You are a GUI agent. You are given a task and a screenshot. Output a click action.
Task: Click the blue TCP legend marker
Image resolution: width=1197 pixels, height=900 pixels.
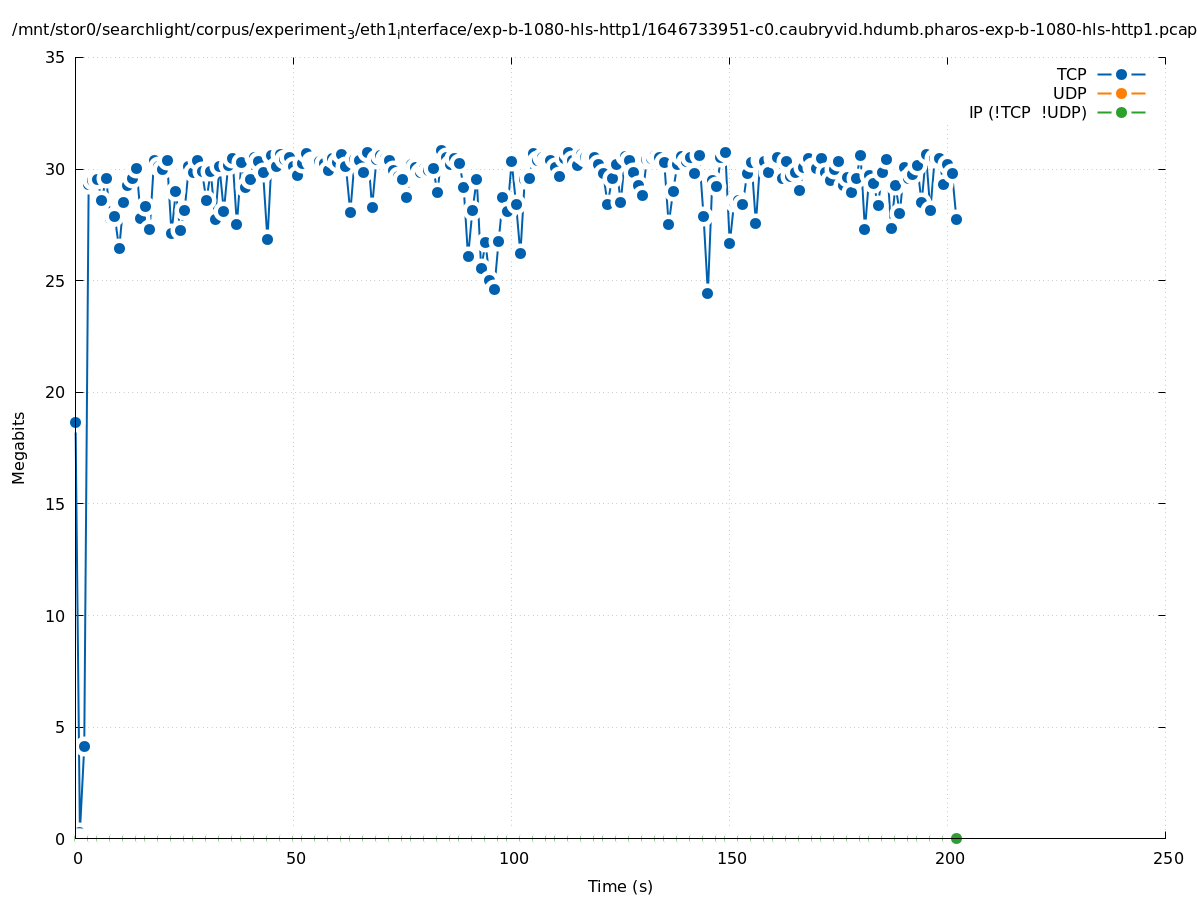(x=1121, y=74)
